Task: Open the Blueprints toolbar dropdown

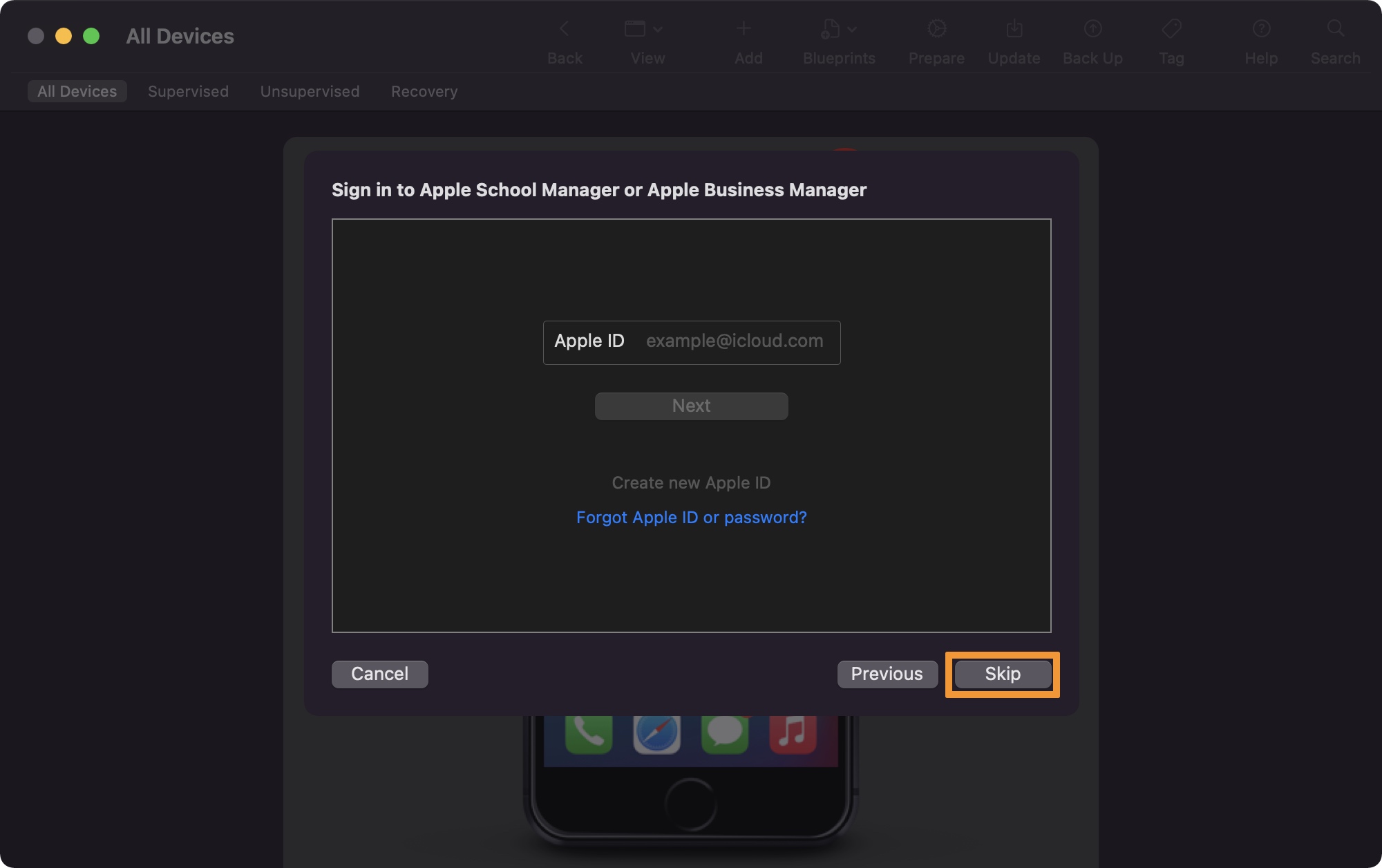Action: tap(838, 29)
